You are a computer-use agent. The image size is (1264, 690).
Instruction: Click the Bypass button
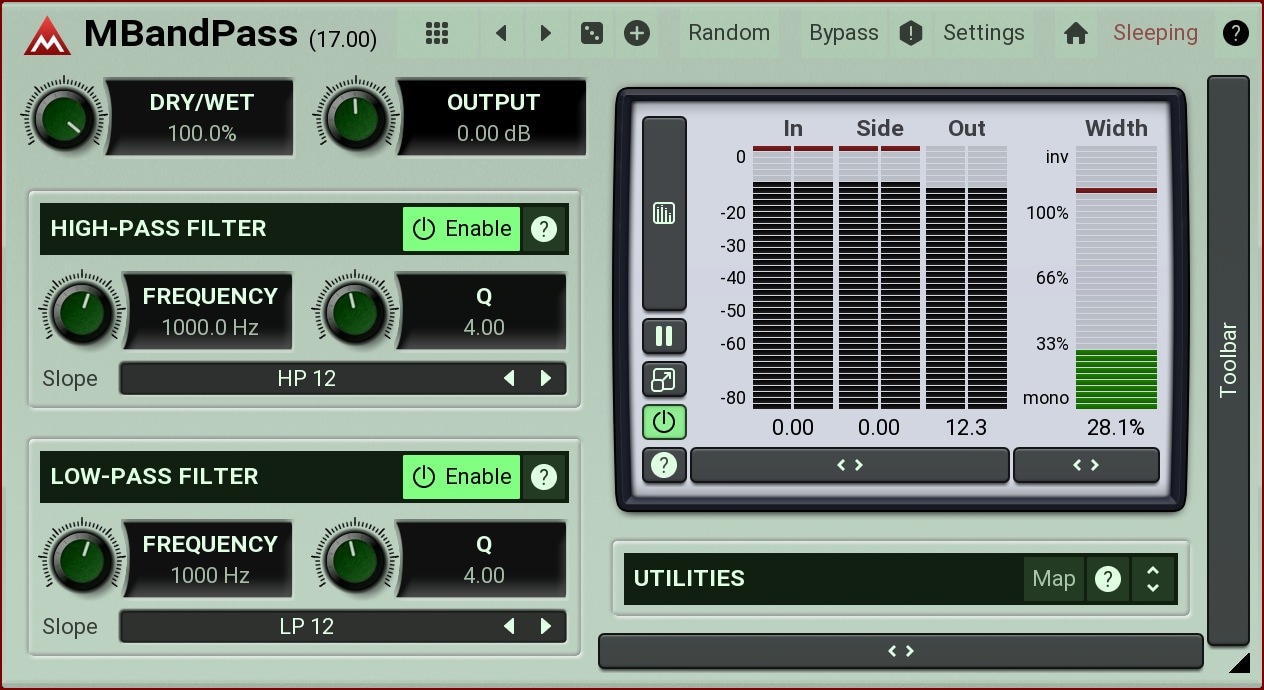[843, 33]
